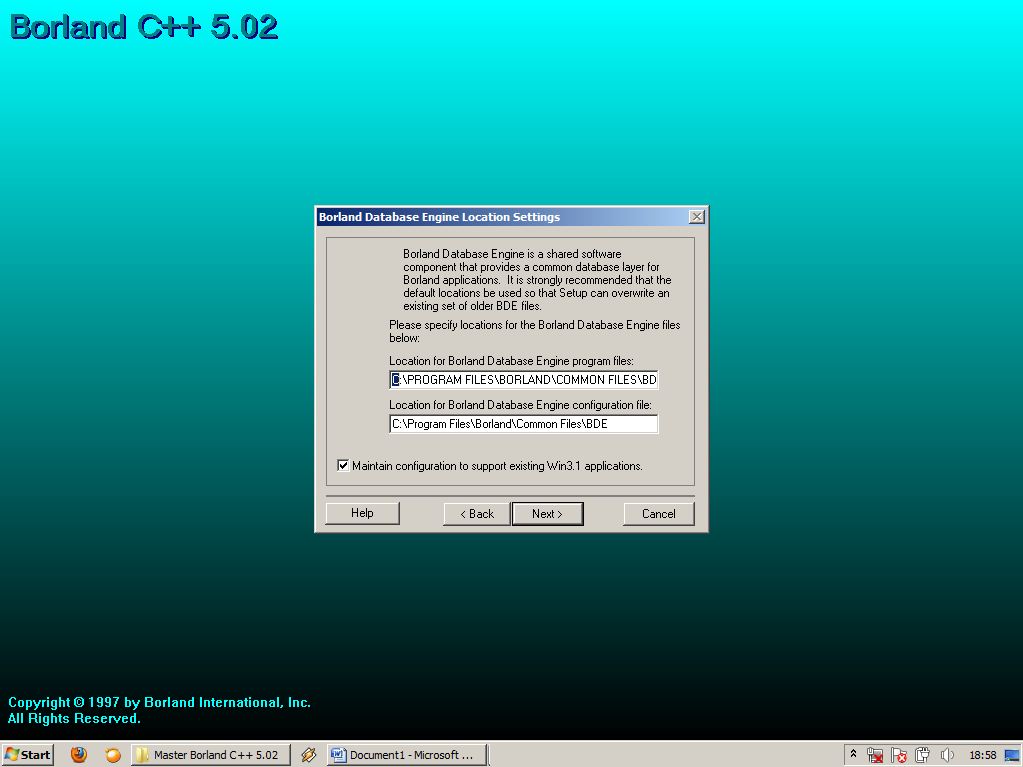Click the setup icon in the taskbar

[x=309, y=755]
